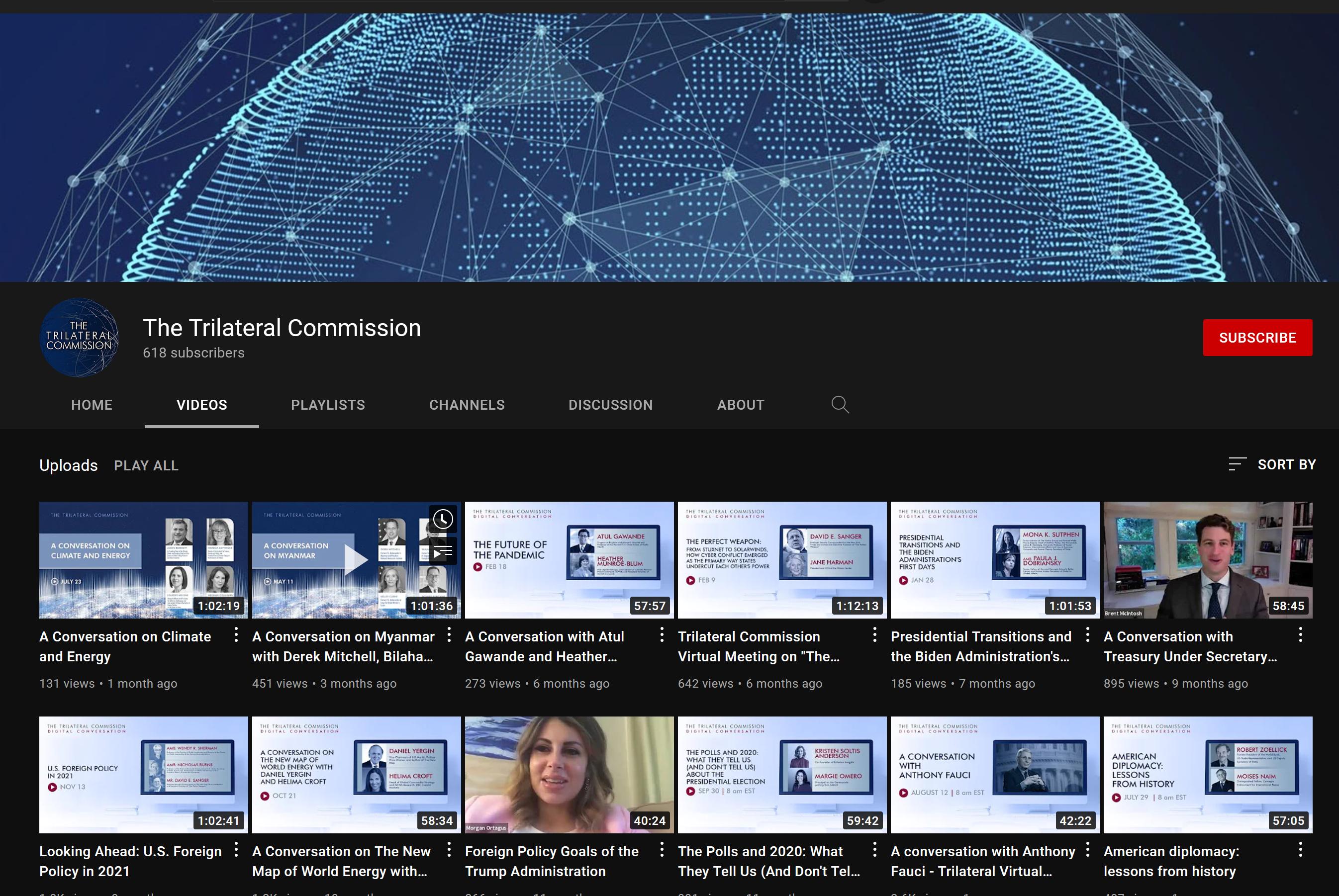Open three-dot menu for Myanmar video

[449, 635]
